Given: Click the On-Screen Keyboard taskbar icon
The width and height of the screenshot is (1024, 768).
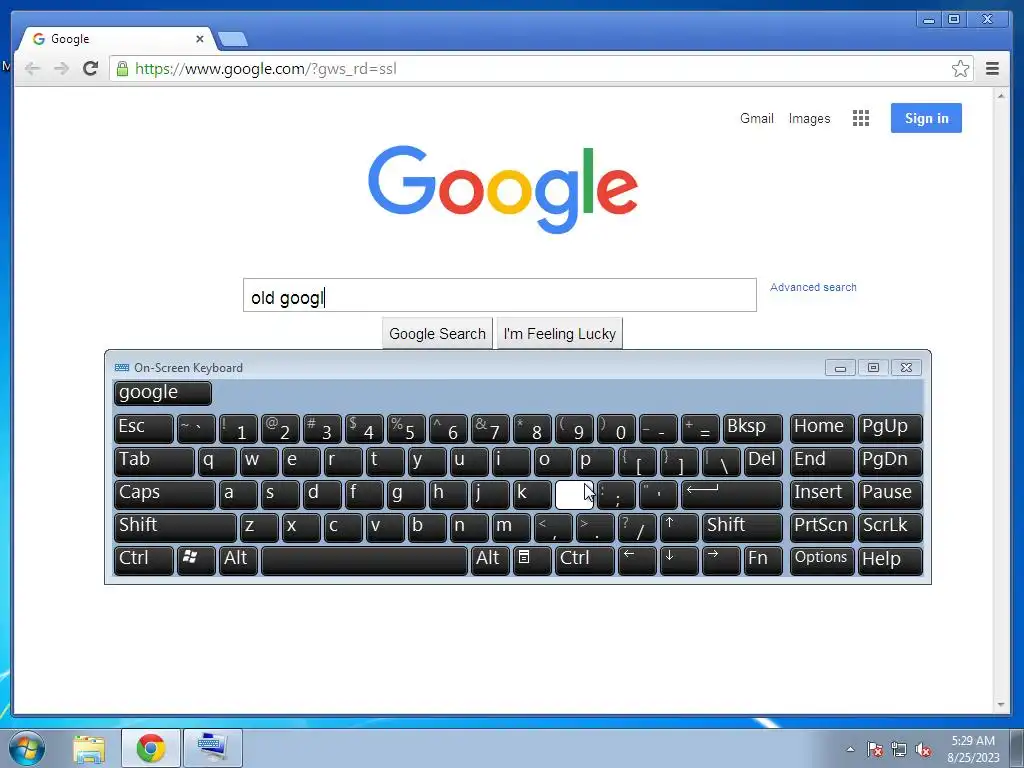Looking at the screenshot, I should (213, 748).
